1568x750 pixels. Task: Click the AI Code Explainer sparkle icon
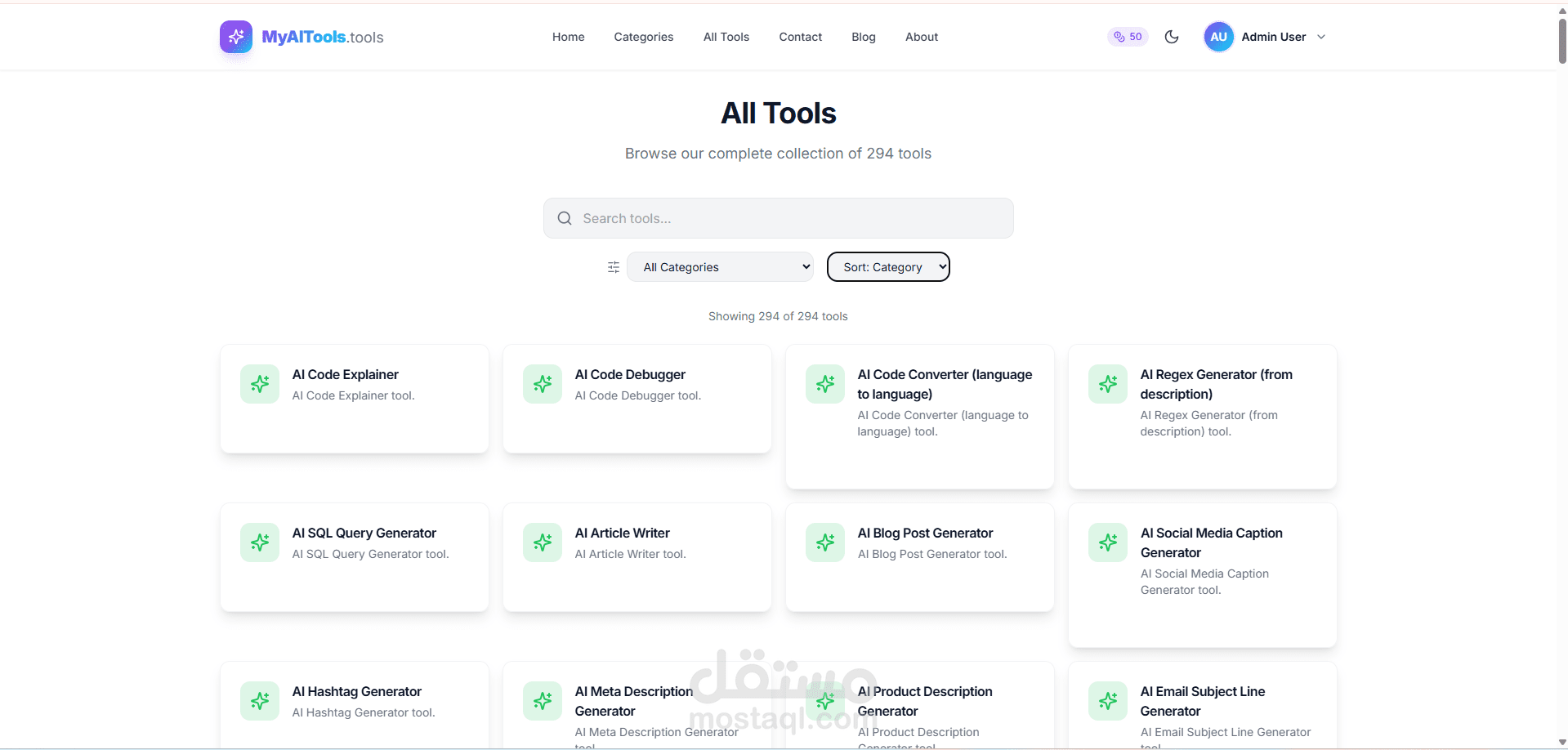click(x=259, y=383)
